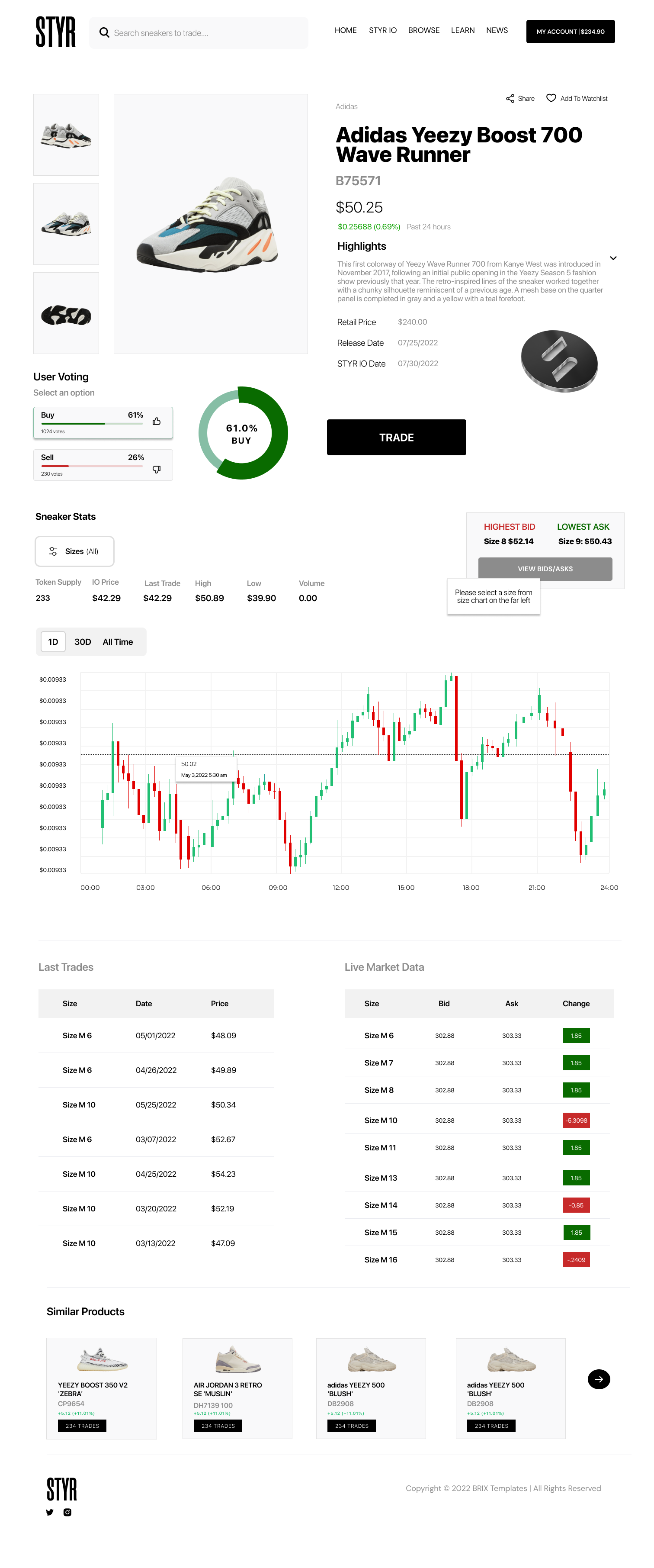The image size is (654, 1568).
Task: Click the main sneaker product image
Action: pyautogui.click(x=211, y=224)
